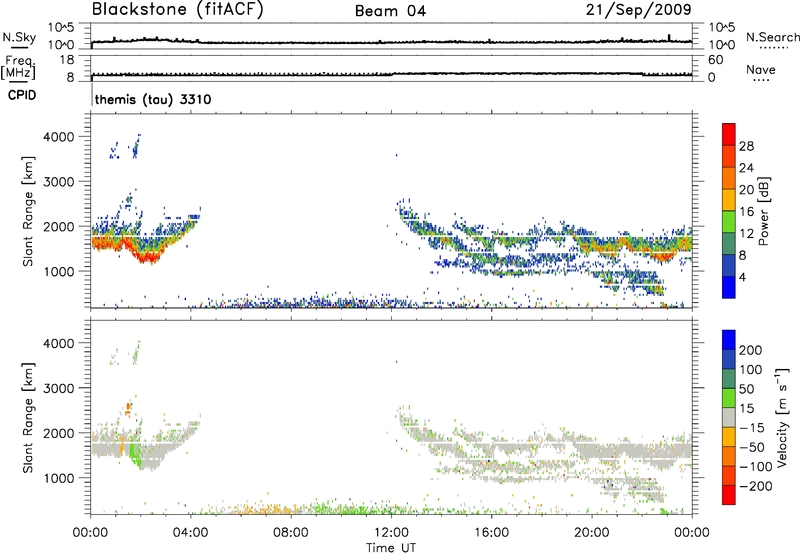
Task: Click the "3000" label on the velocity panel axis
Action: coord(59,388)
